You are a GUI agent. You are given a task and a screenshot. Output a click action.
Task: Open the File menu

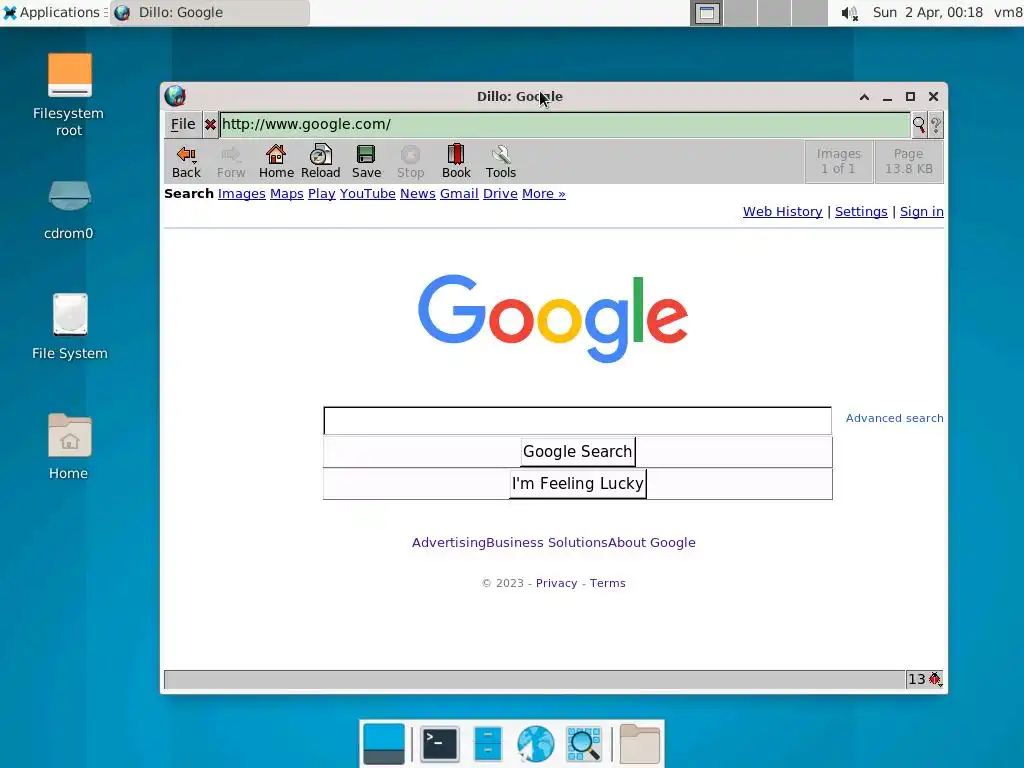coord(183,124)
